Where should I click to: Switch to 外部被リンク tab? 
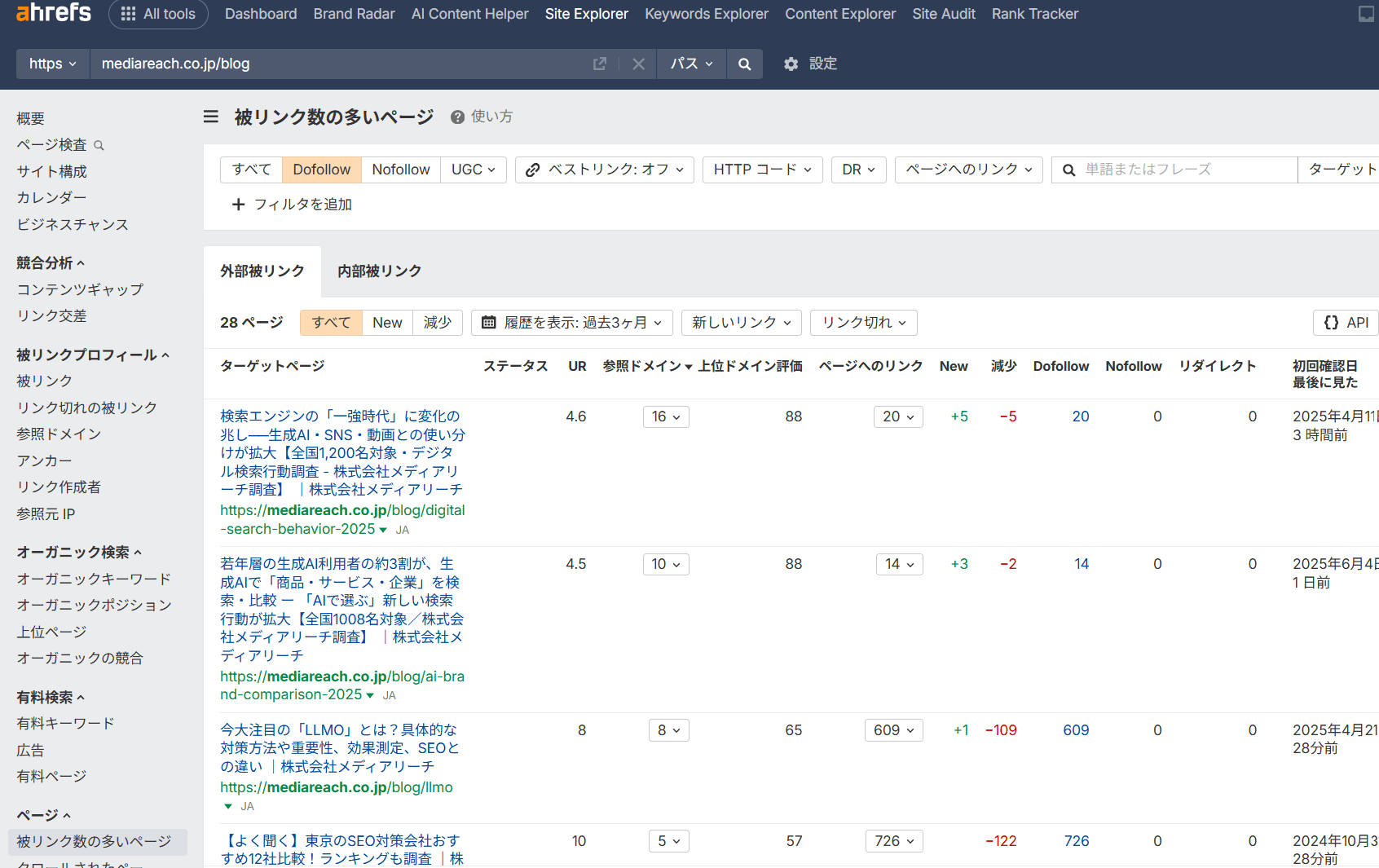[x=262, y=271]
